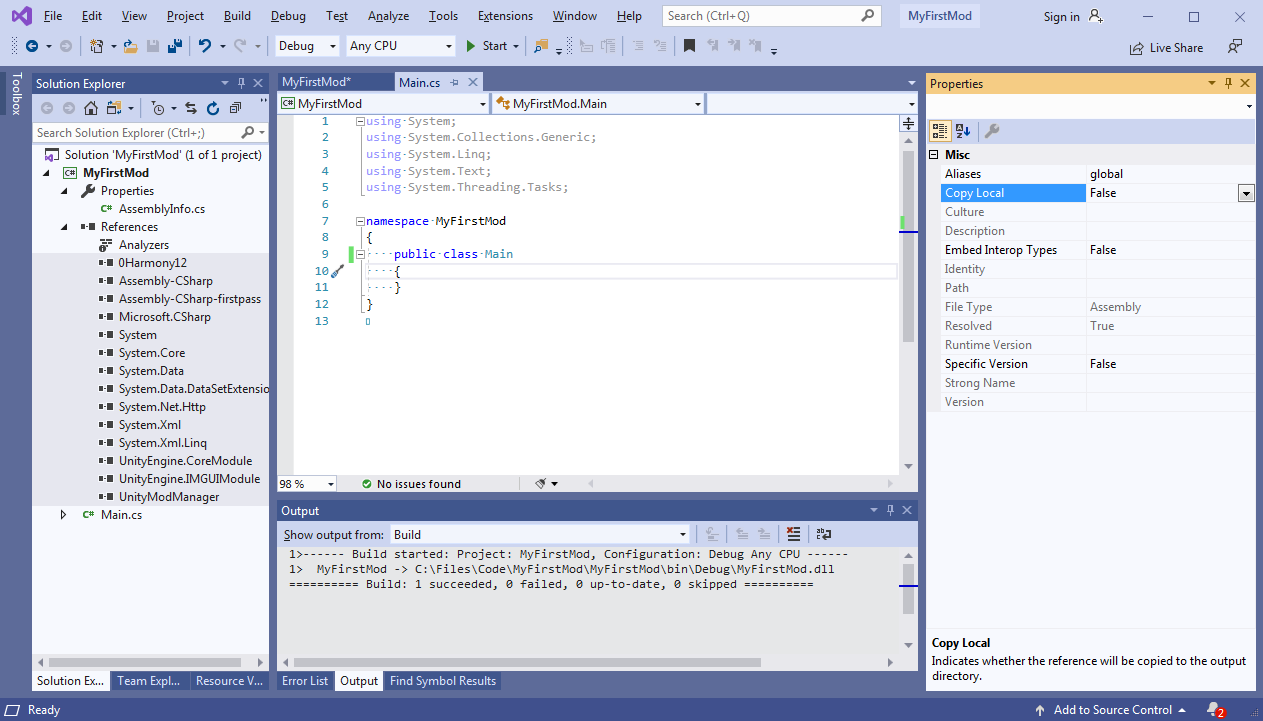Open the Toolbox side tab
The height and width of the screenshot is (721, 1263).
tap(15, 93)
